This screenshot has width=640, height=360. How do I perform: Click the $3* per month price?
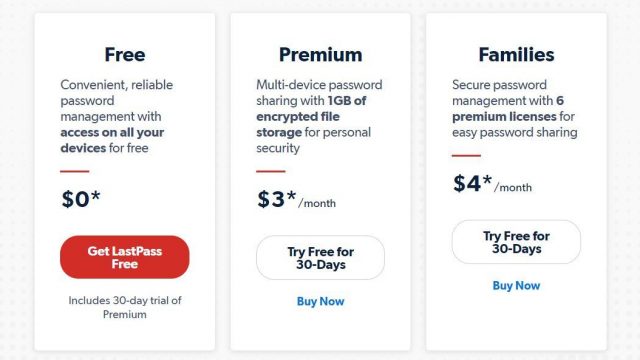click(x=296, y=199)
